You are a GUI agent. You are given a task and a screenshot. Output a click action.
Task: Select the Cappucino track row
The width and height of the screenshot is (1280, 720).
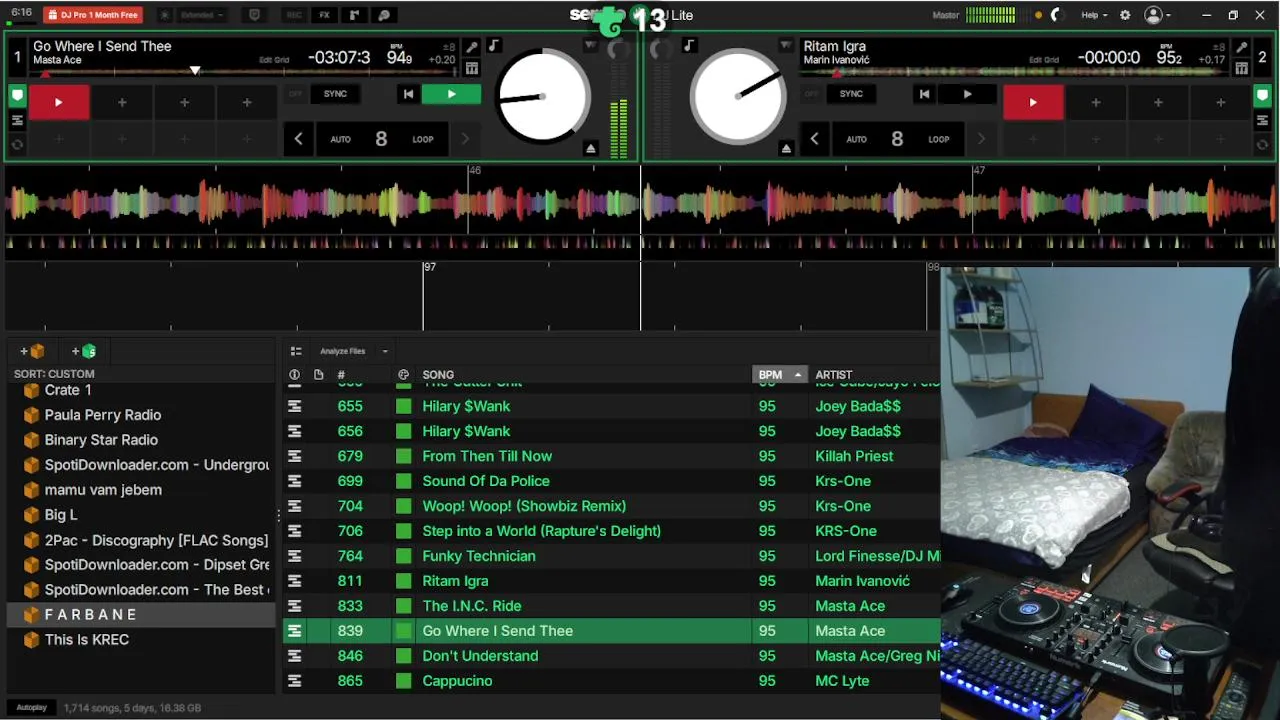point(611,681)
